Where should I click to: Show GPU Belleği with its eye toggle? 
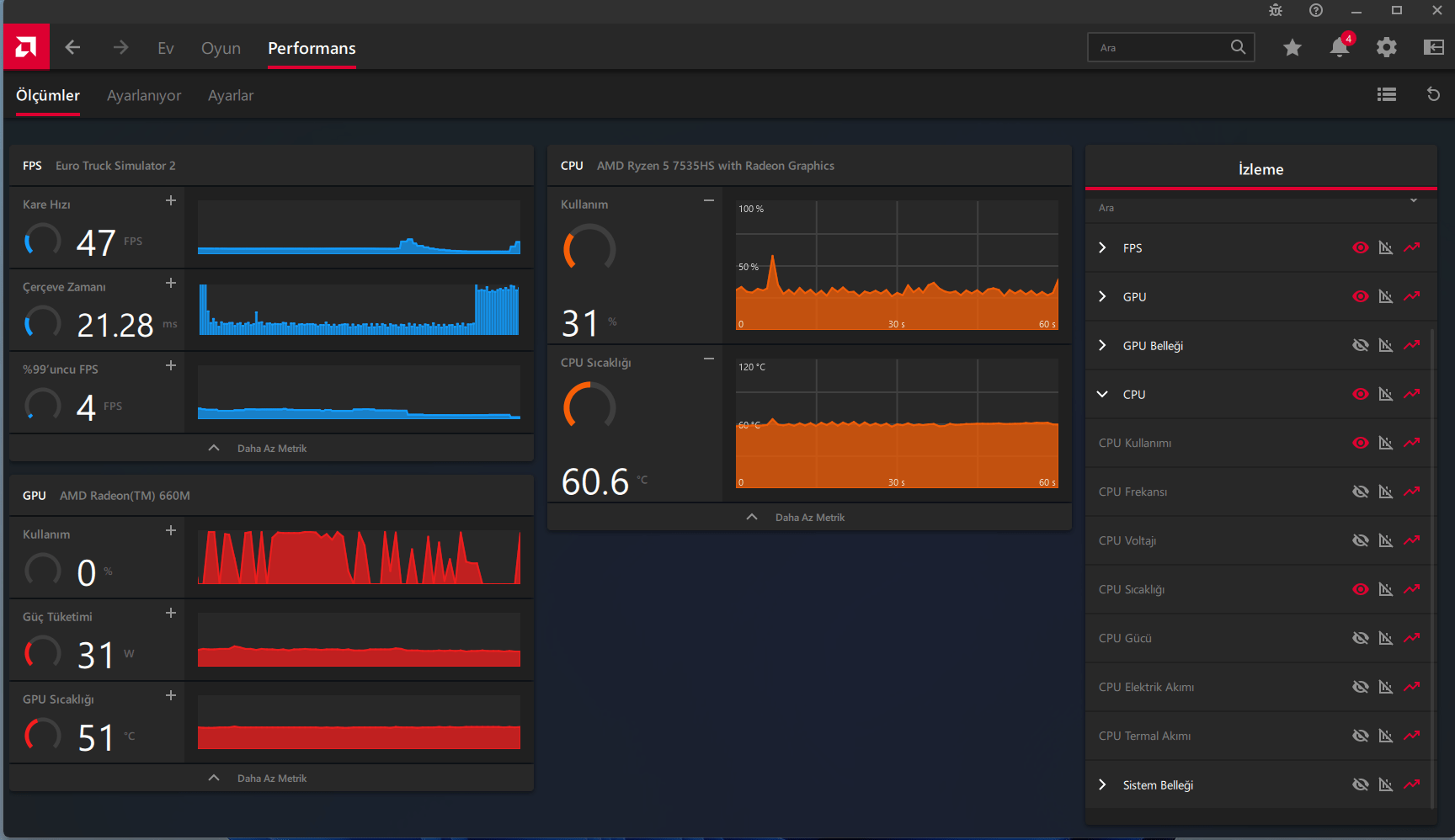(1360, 345)
